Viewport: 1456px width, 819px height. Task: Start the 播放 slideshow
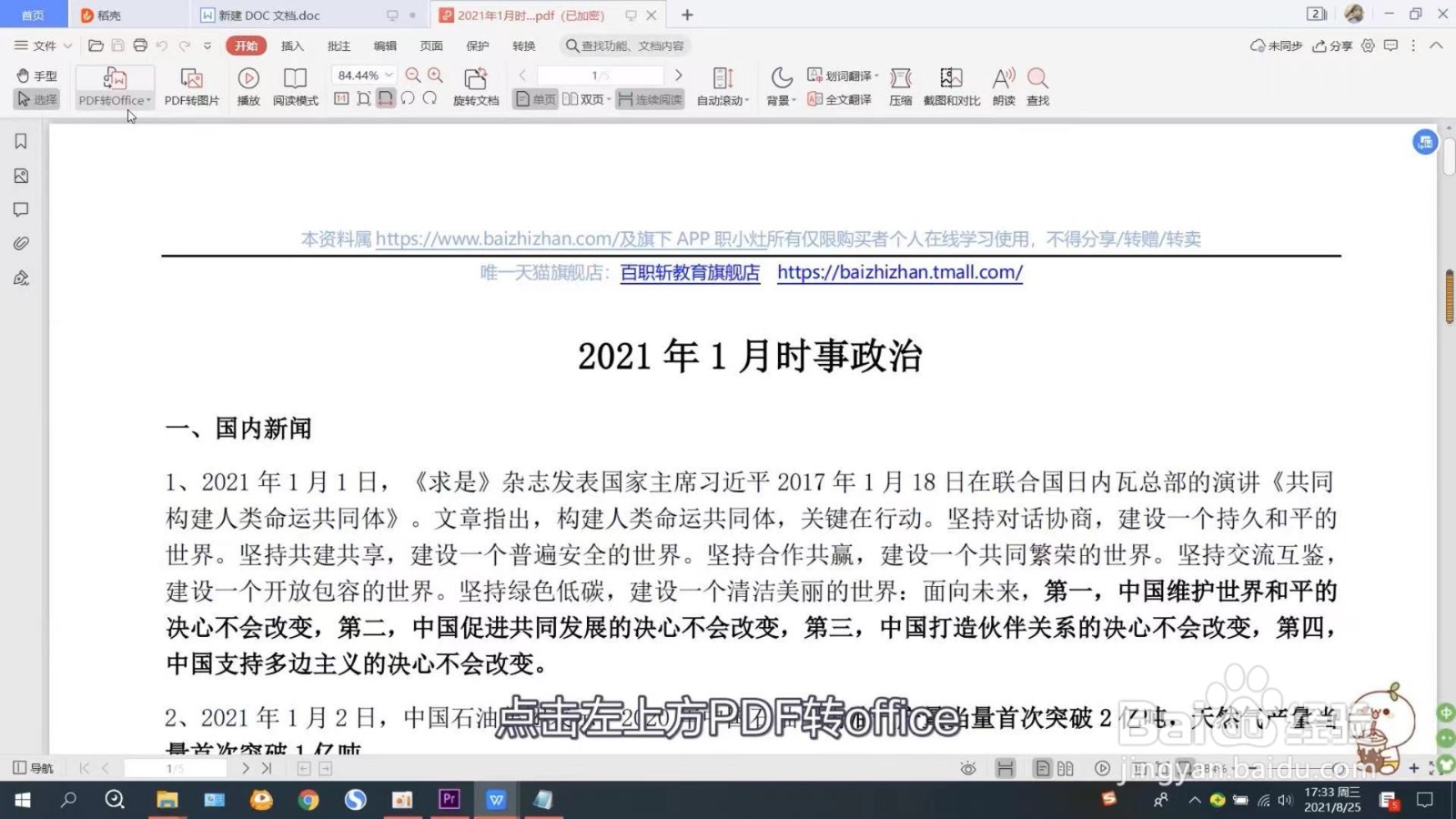pyautogui.click(x=248, y=87)
